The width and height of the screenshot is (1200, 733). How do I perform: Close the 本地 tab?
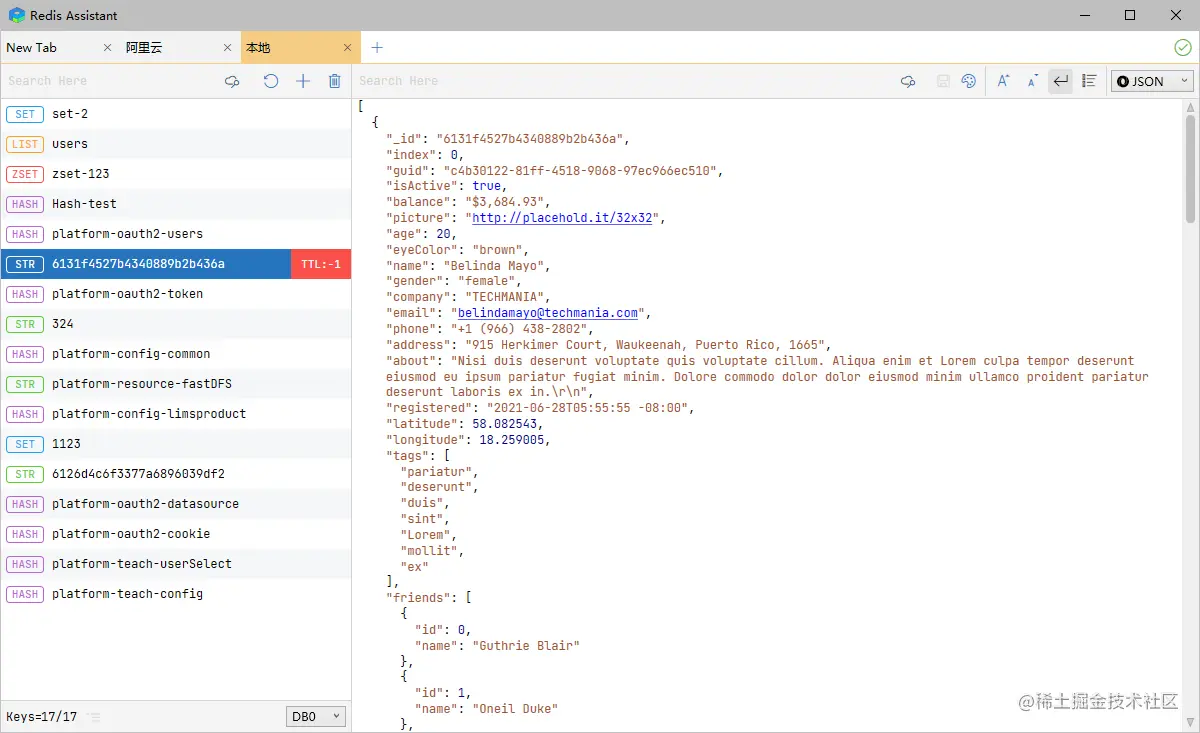(348, 47)
